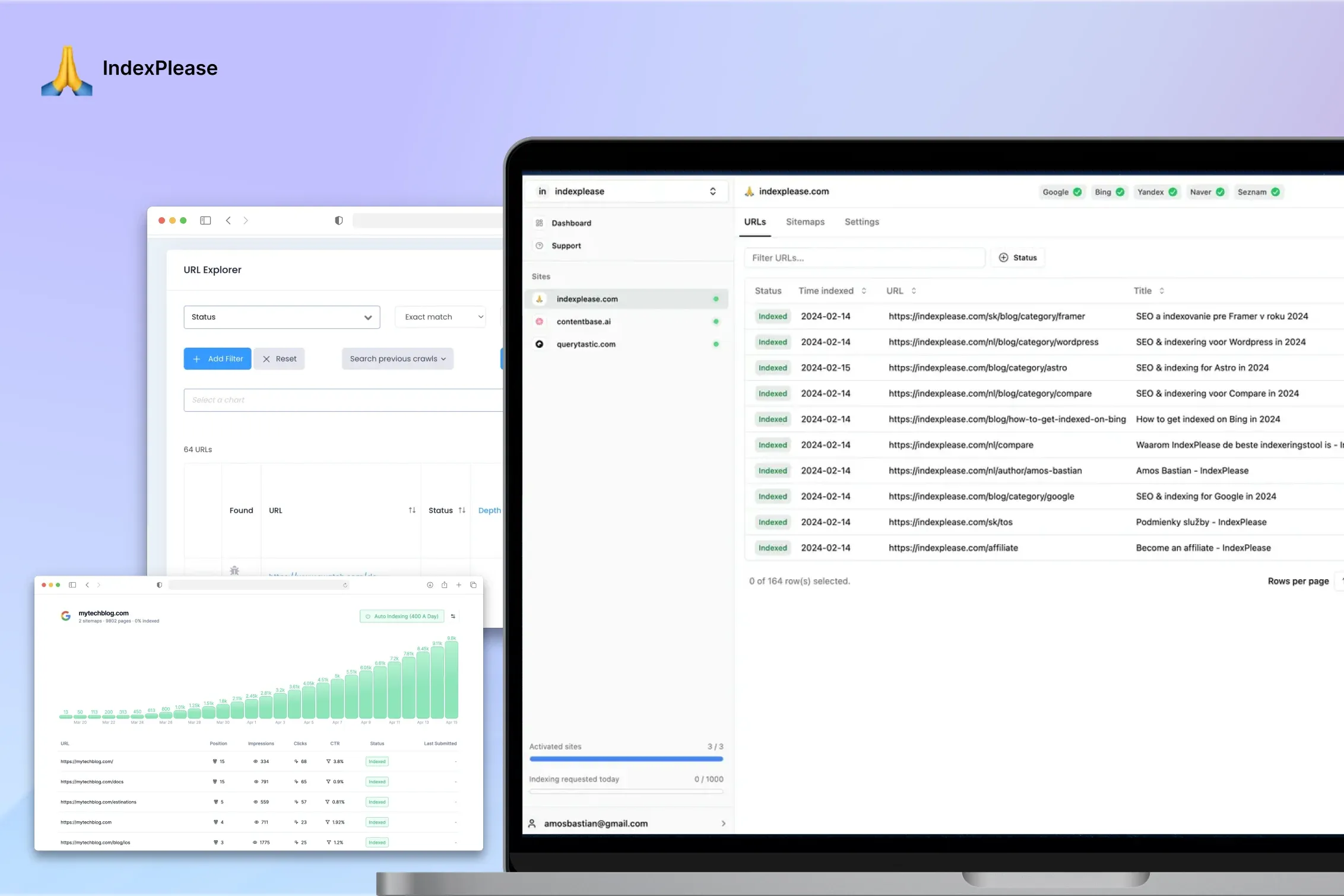Focus the Filter URLs input field

click(x=864, y=258)
